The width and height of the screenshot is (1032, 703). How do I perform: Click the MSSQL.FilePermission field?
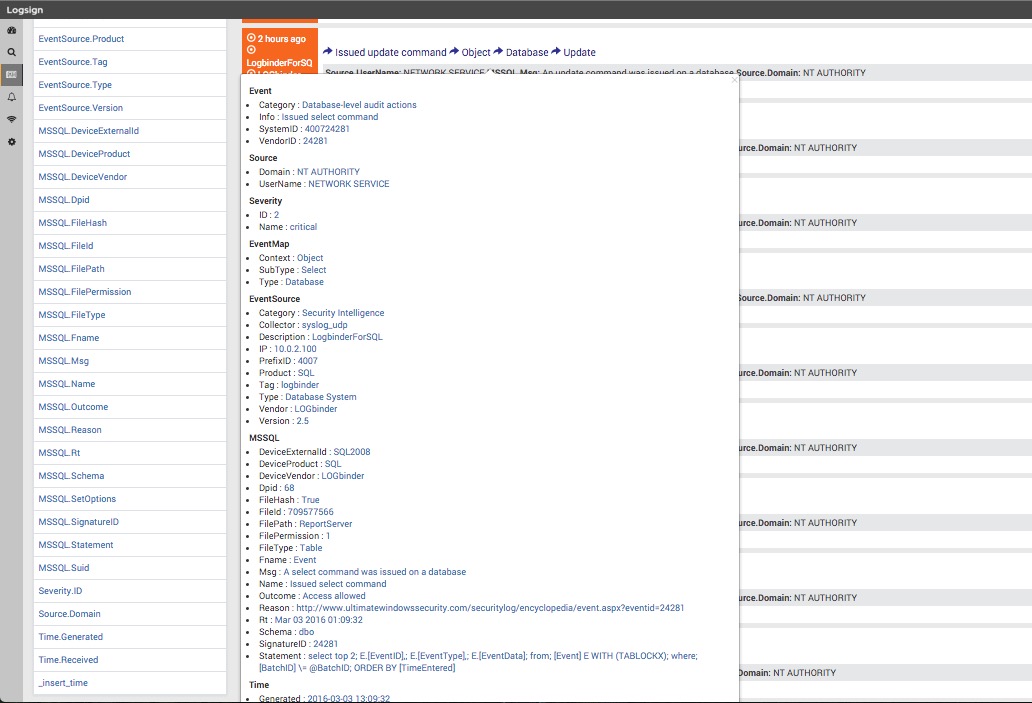[130, 292]
